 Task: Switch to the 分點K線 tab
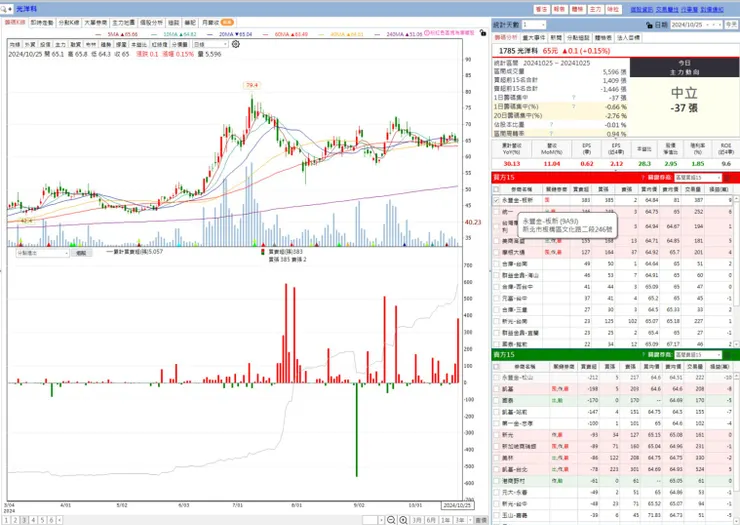point(69,23)
